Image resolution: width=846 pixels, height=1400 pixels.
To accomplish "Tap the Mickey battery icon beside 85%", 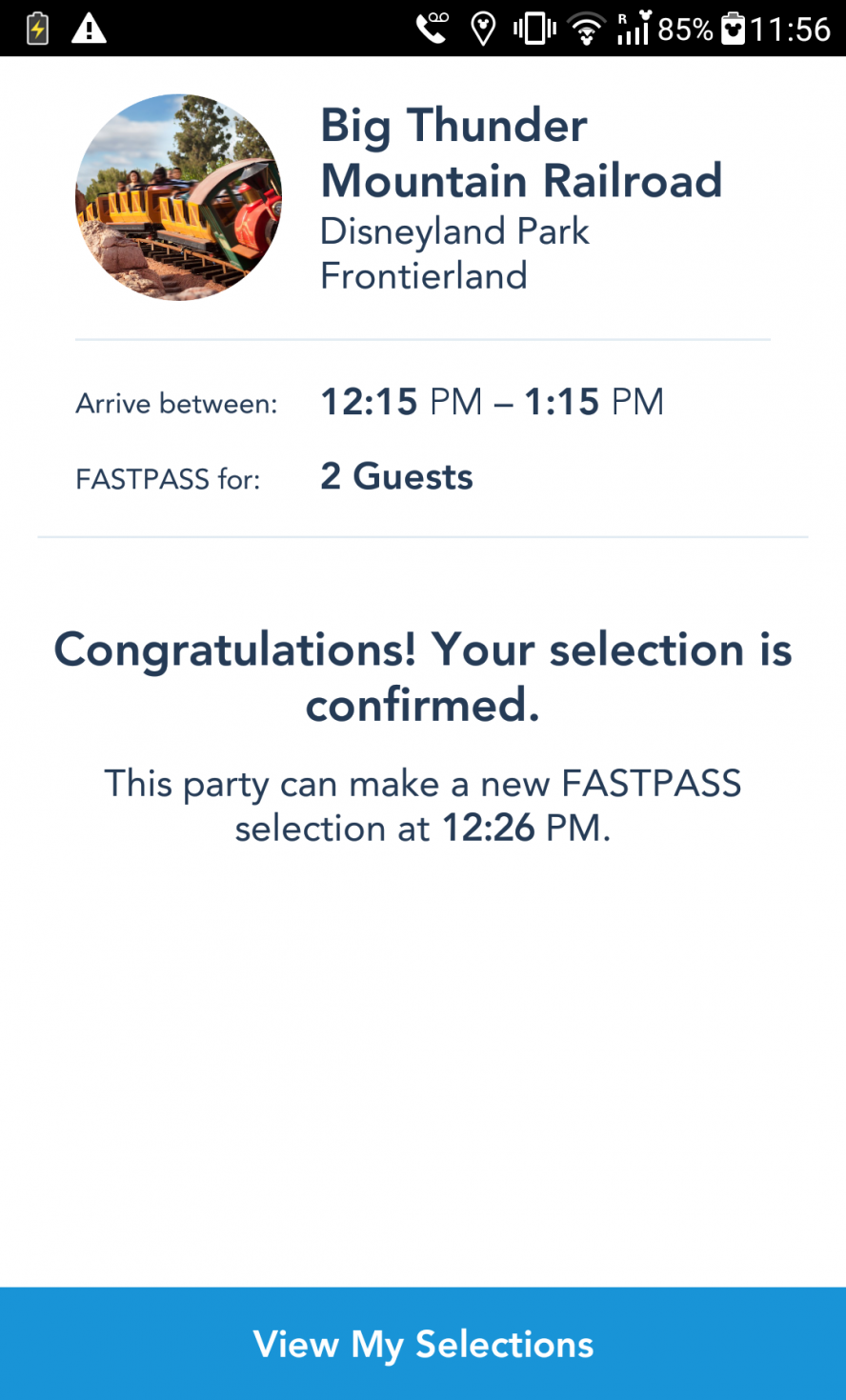I will point(733,29).
